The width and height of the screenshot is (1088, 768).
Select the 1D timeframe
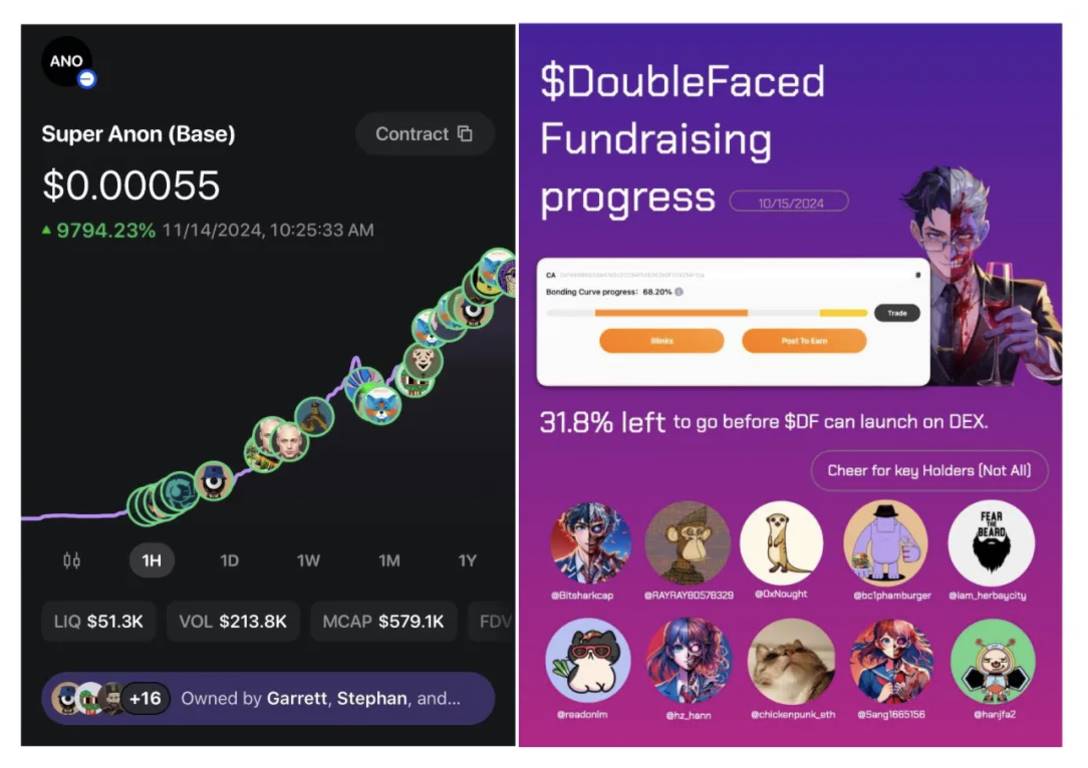pos(229,561)
